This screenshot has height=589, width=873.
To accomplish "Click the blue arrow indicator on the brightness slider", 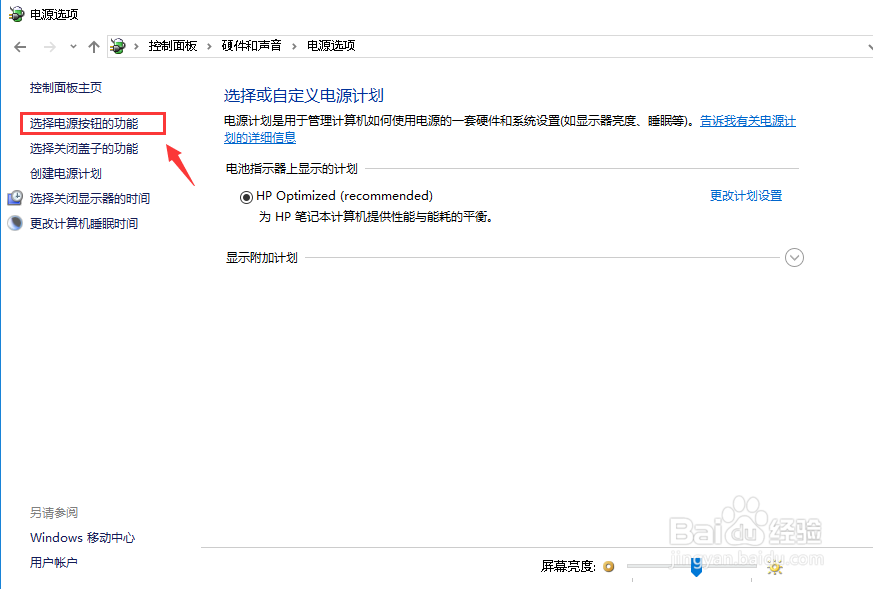I will [x=697, y=569].
